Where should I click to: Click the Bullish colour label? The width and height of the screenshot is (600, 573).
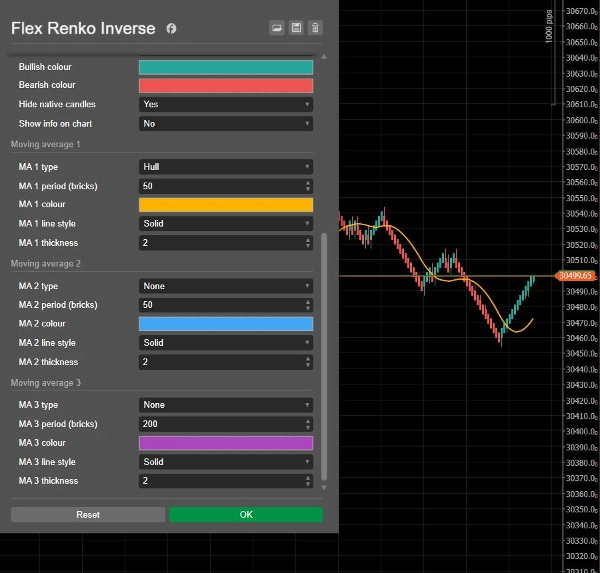click(x=45, y=67)
